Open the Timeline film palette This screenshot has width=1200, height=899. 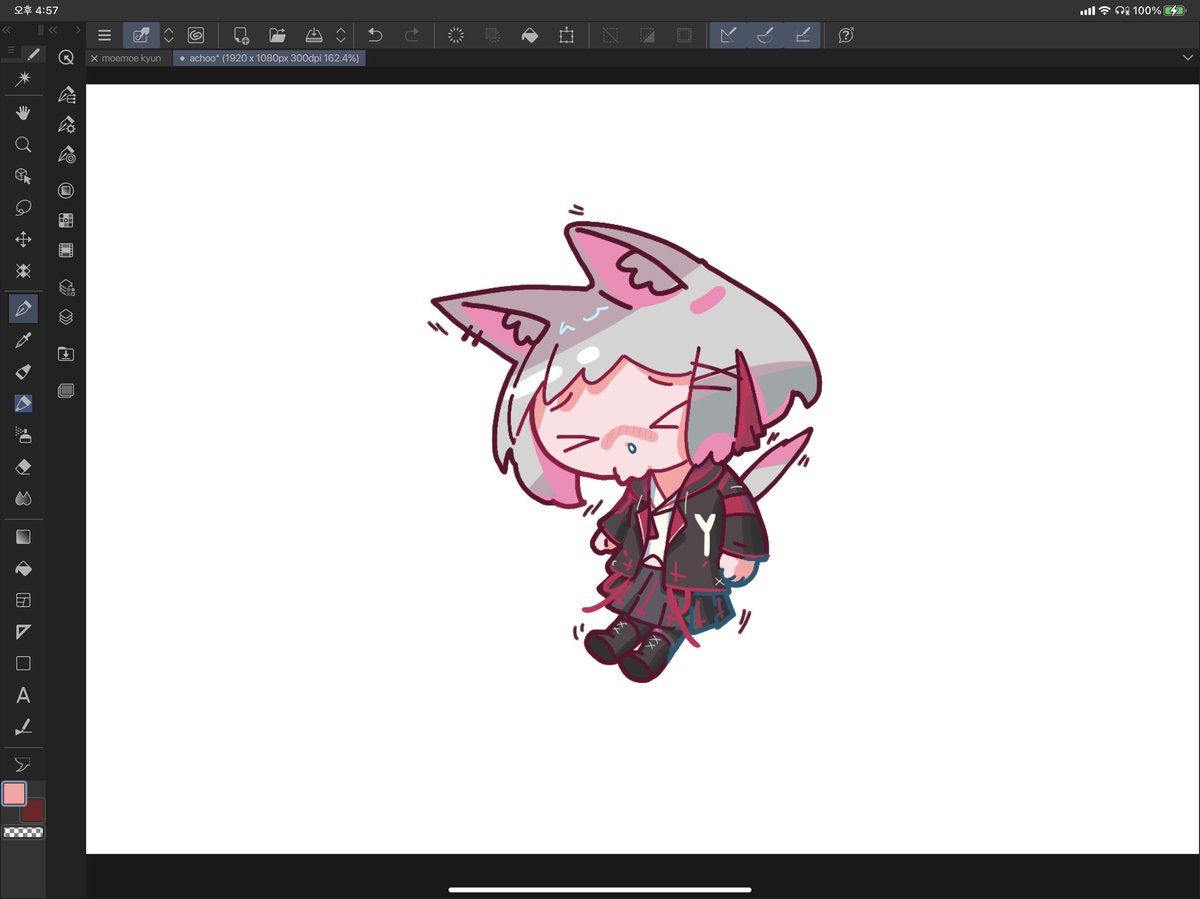pos(66,250)
